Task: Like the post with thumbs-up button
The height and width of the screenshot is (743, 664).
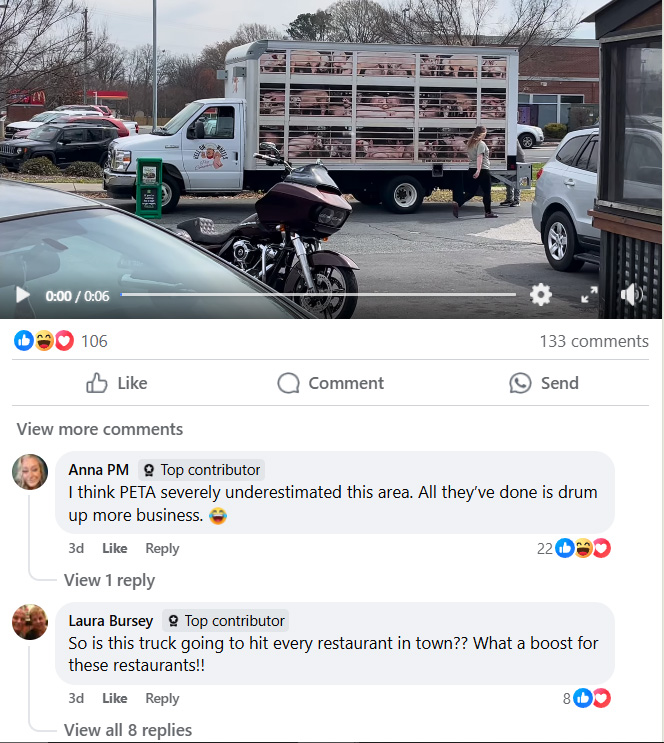Action: pyautogui.click(x=117, y=383)
